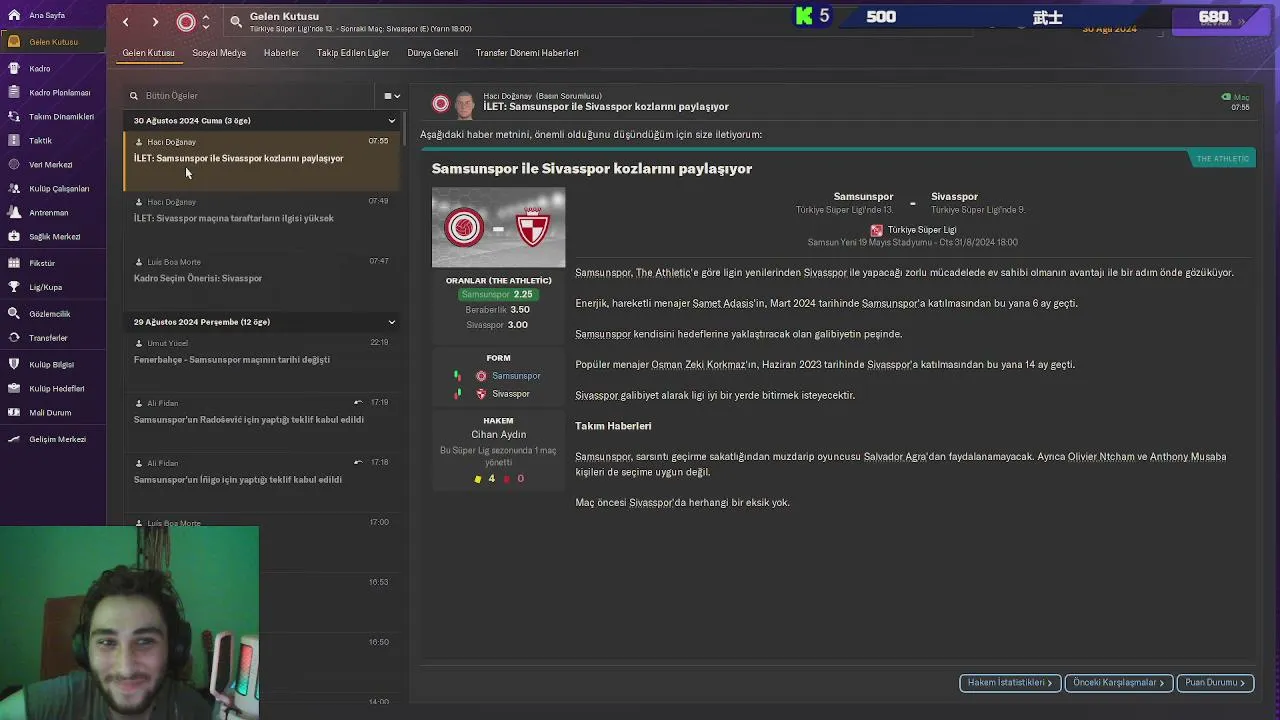Select the Kadro Planlaması clipboard icon
This screenshot has width=1280, height=720.
[x=14, y=92]
